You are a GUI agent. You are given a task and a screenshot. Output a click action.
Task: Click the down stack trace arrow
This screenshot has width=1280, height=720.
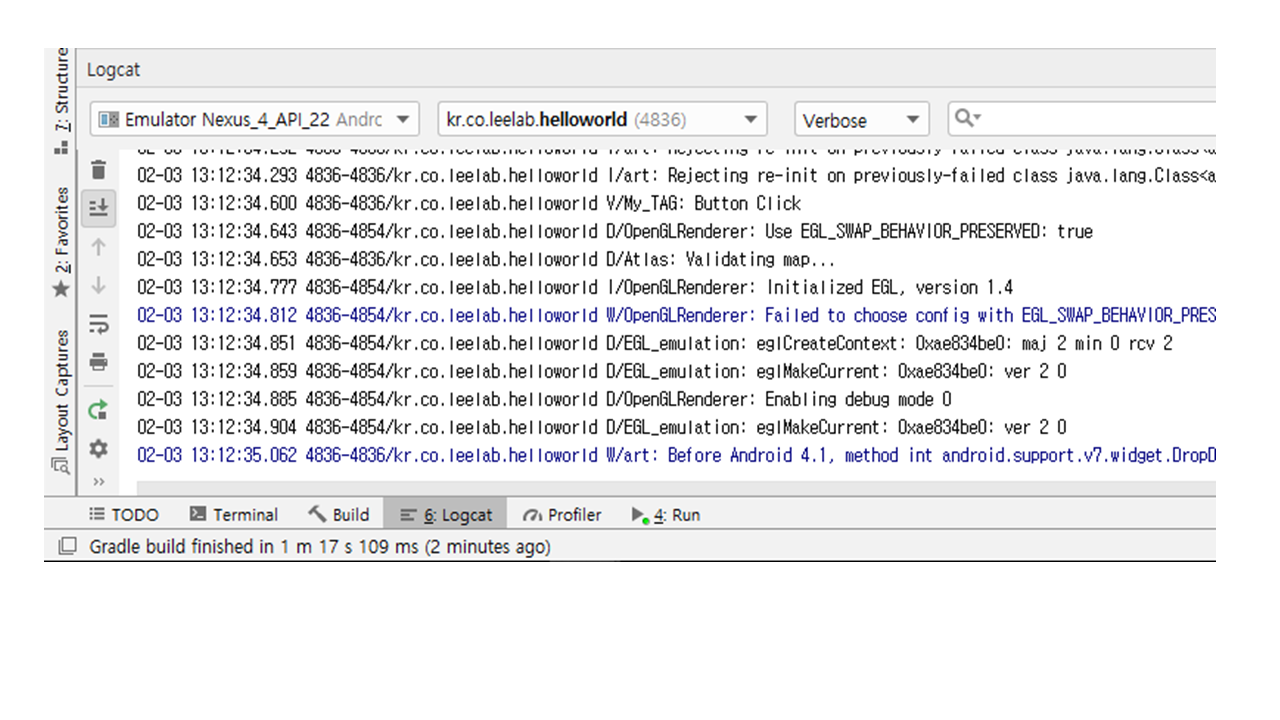[98, 286]
